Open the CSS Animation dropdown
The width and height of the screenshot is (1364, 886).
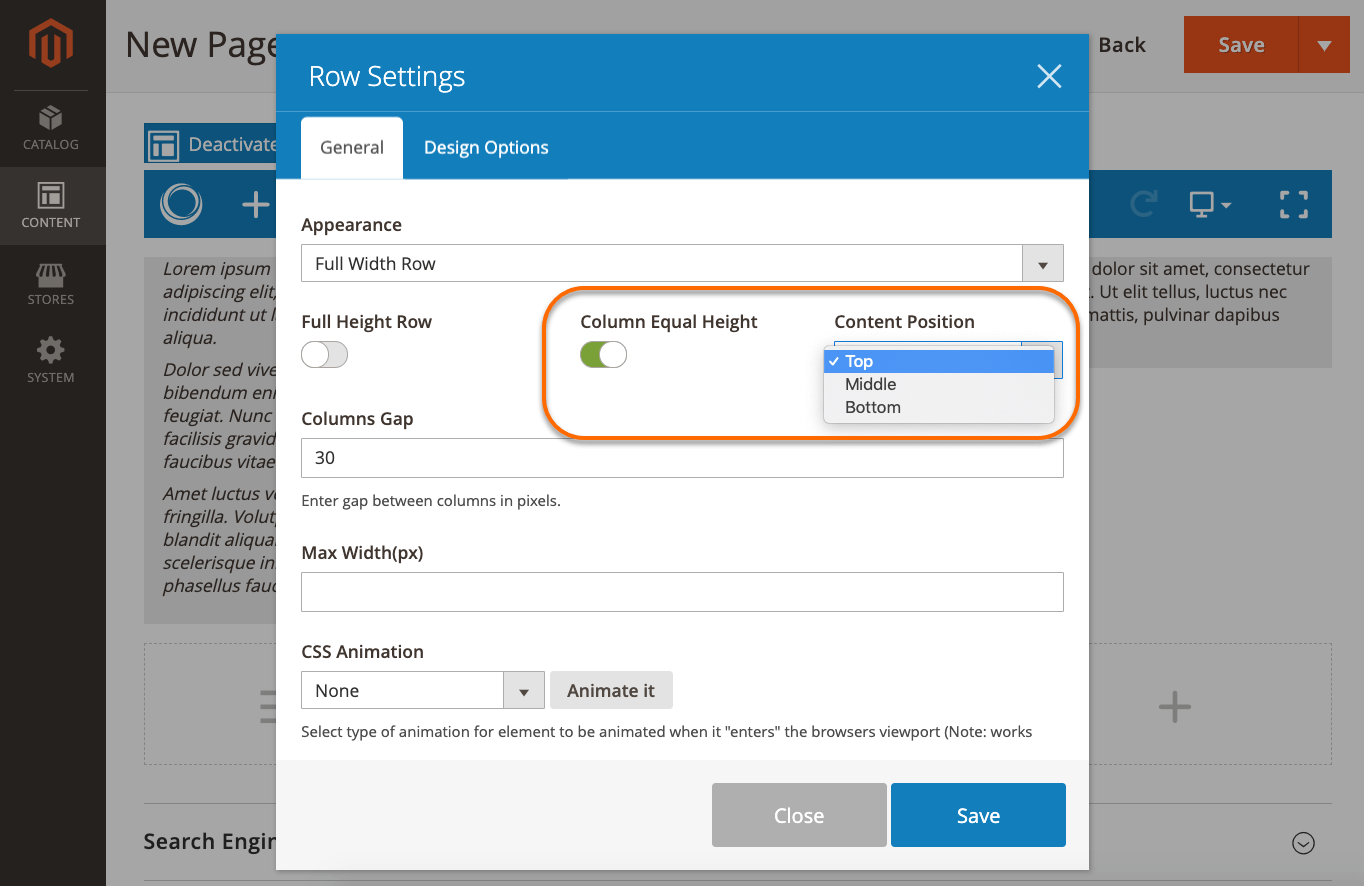tap(422, 691)
